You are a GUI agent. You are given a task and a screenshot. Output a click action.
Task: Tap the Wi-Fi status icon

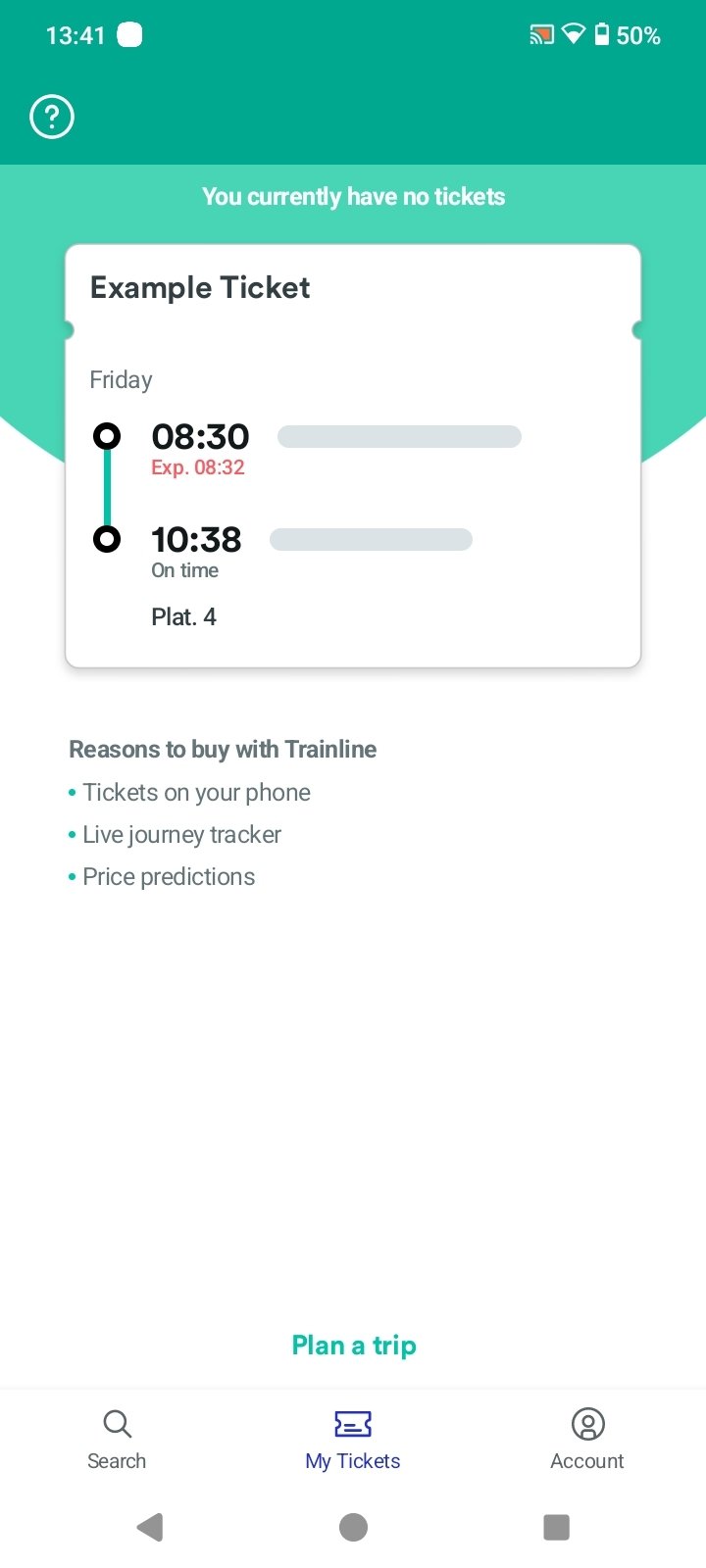(574, 35)
